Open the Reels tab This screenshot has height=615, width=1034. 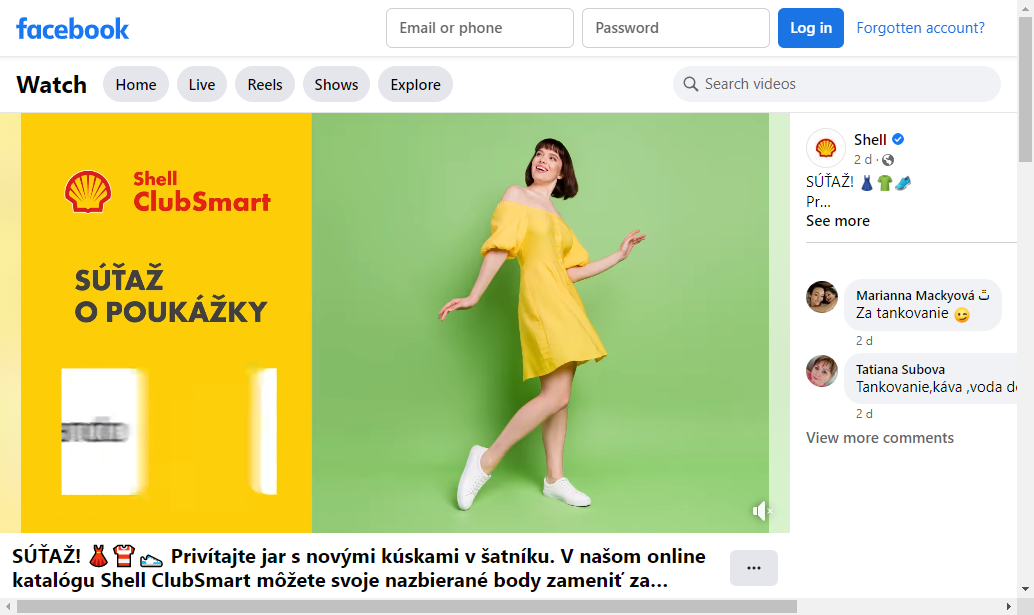click(265, 84)
